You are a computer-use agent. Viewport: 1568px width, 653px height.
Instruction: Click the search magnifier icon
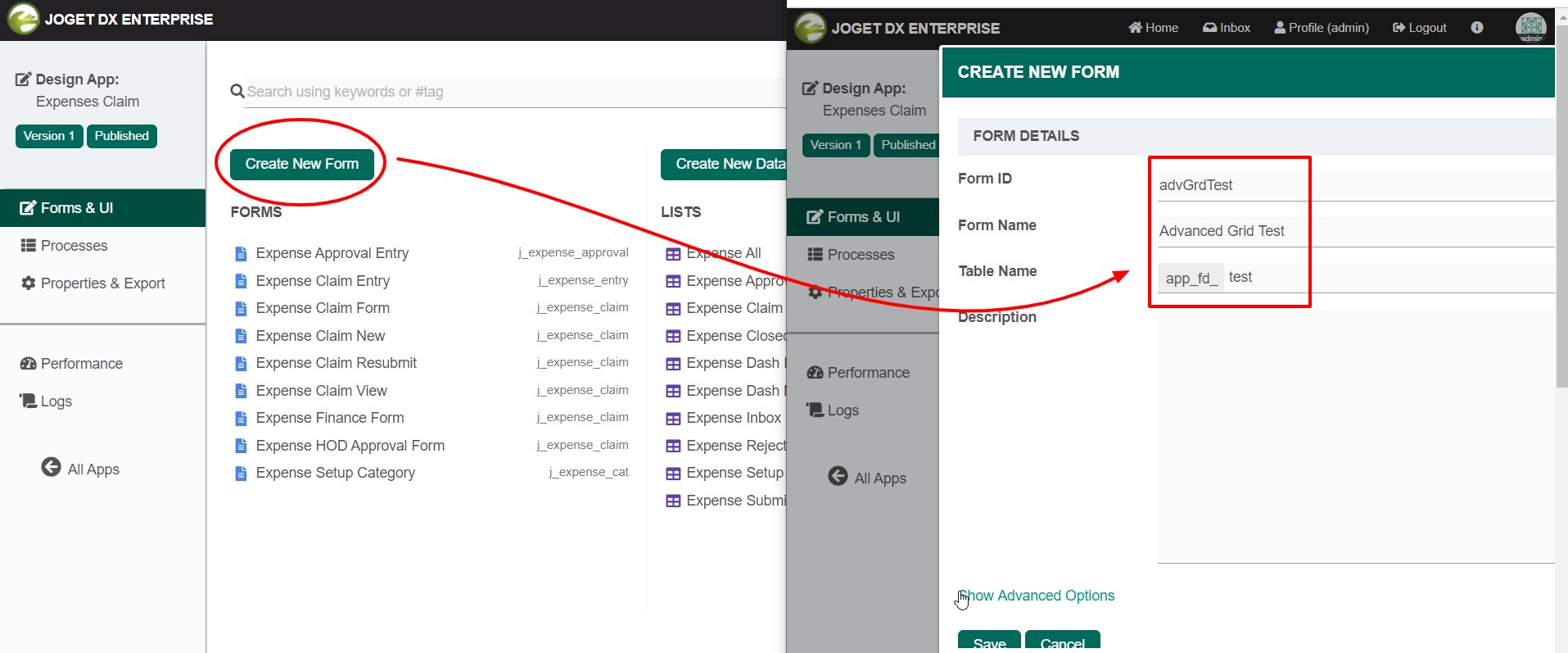(x=237, y=91)
